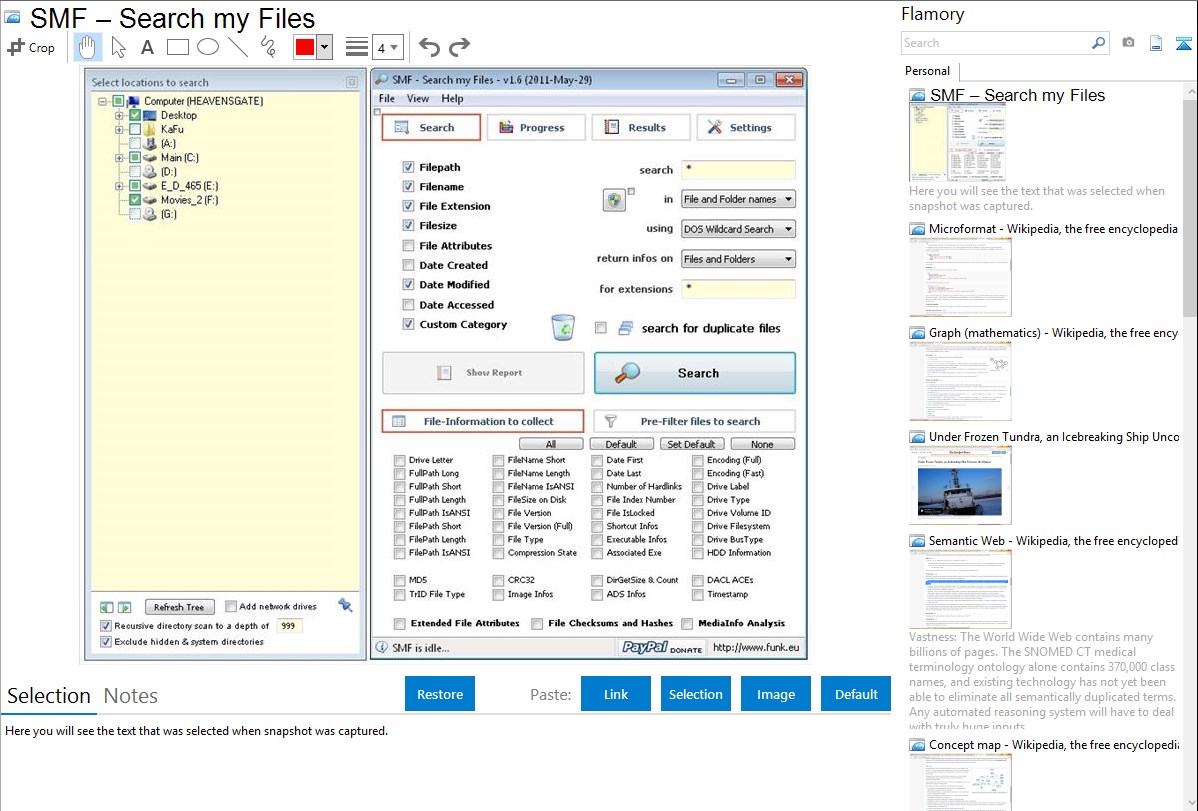Click the upload icon at Flamory top right
Image resolution: width=1198 pixels, height=811 pixels.
[x=1183, y=43]
